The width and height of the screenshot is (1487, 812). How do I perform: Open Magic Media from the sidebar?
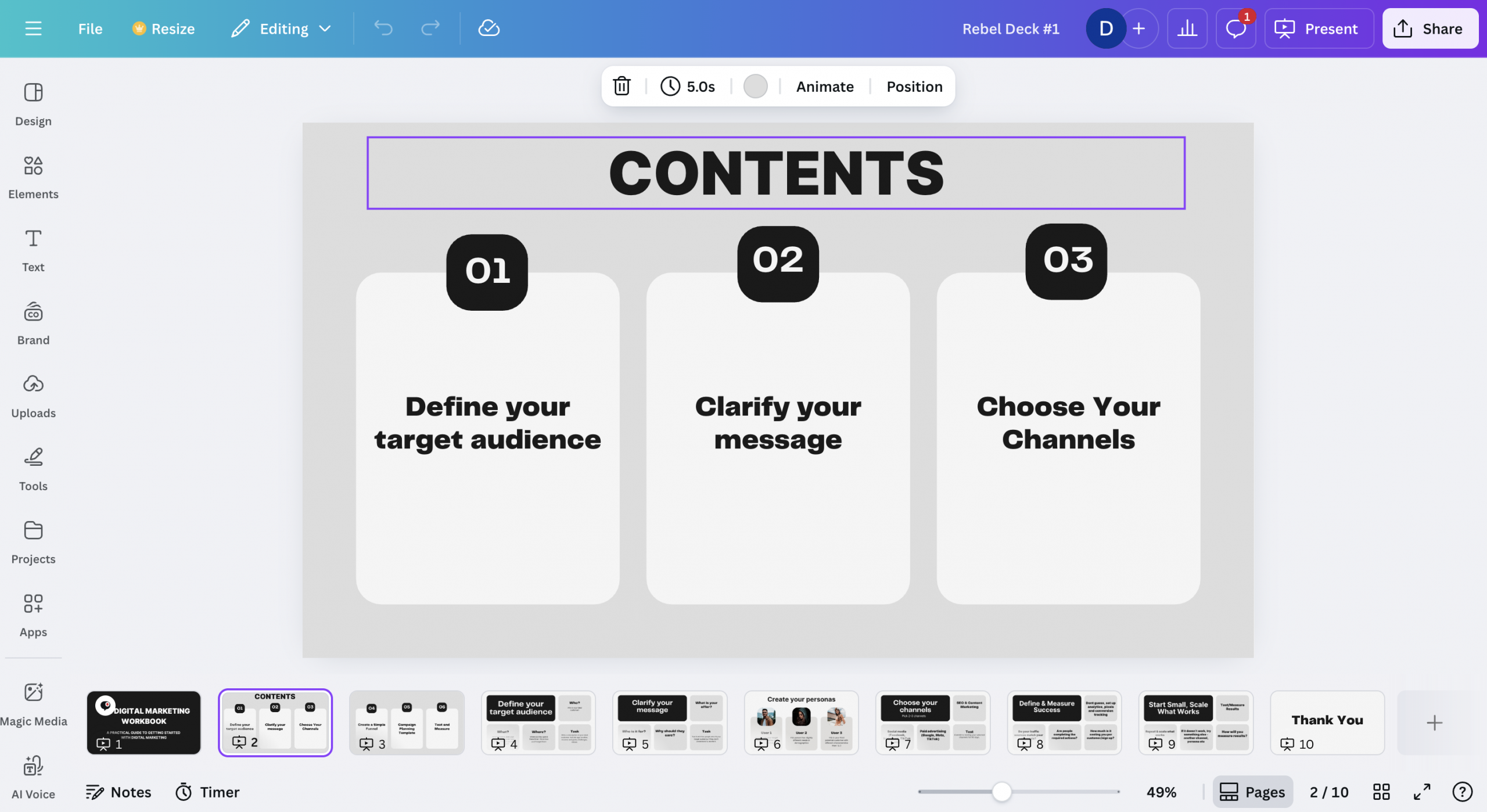point(33,704)
